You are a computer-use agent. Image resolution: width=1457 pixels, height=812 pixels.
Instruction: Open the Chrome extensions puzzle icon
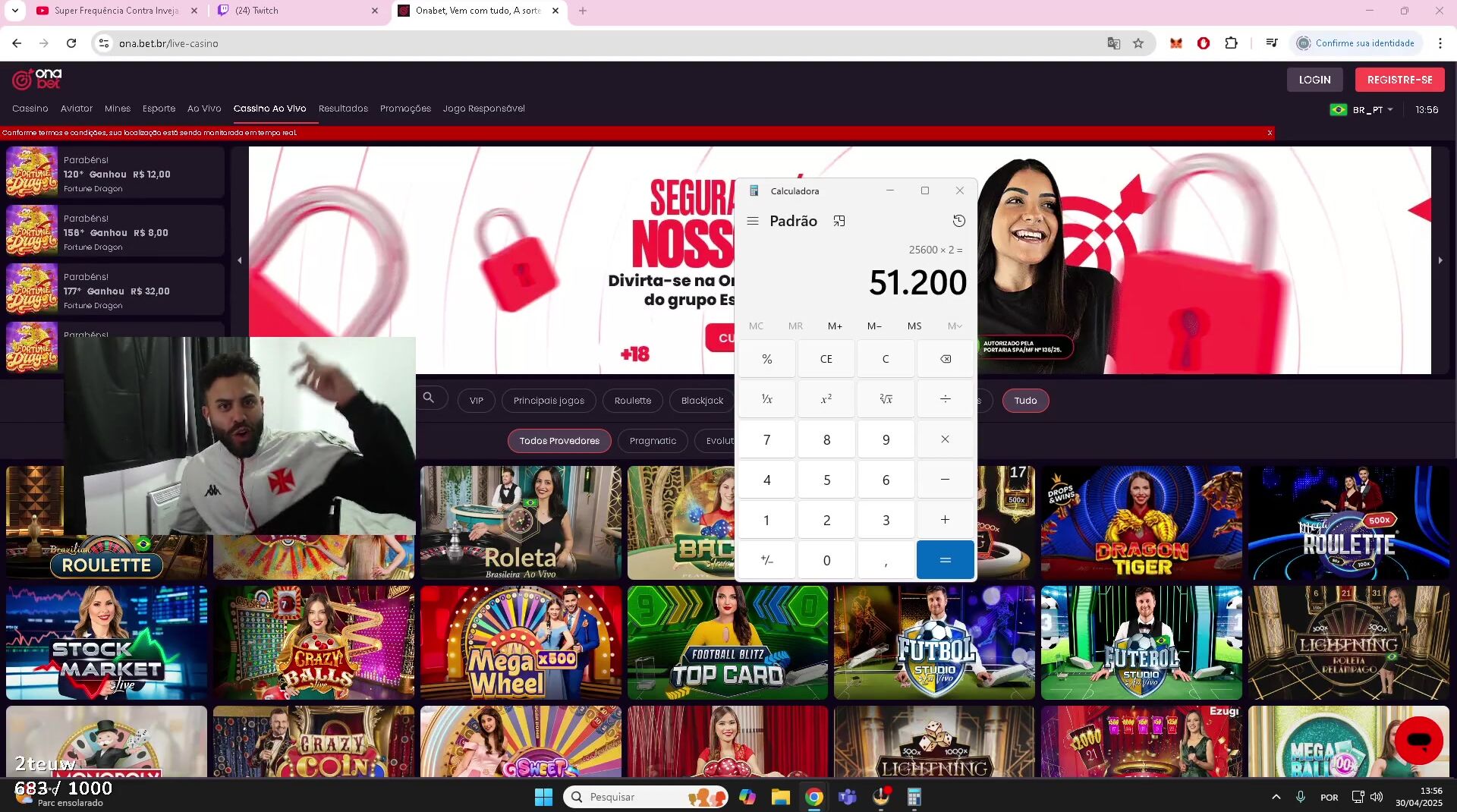[x=1231, y=43]
